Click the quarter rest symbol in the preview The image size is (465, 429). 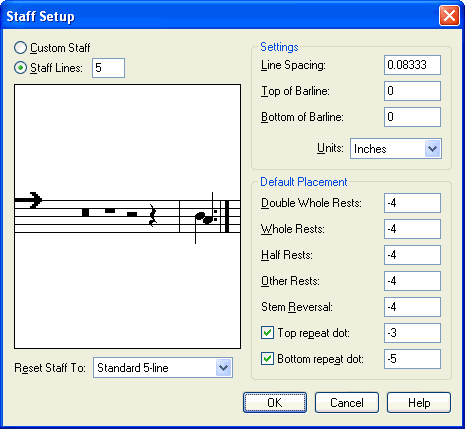coord(153,215)
